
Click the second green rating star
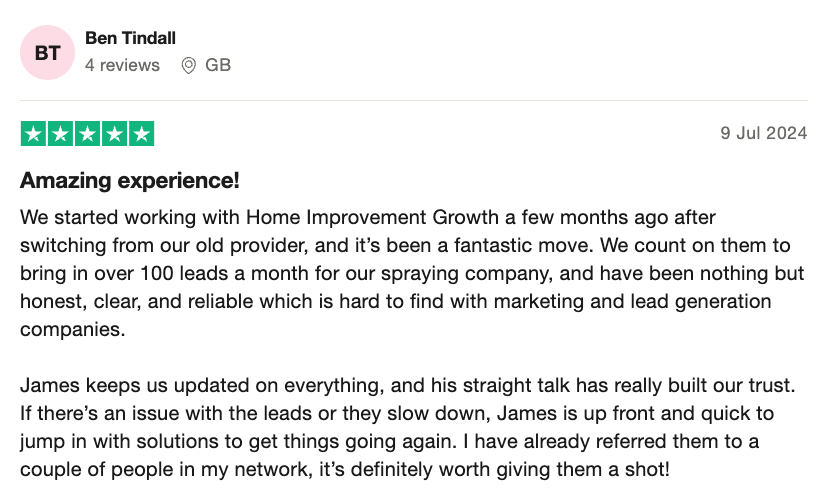[x=61, y=133]
